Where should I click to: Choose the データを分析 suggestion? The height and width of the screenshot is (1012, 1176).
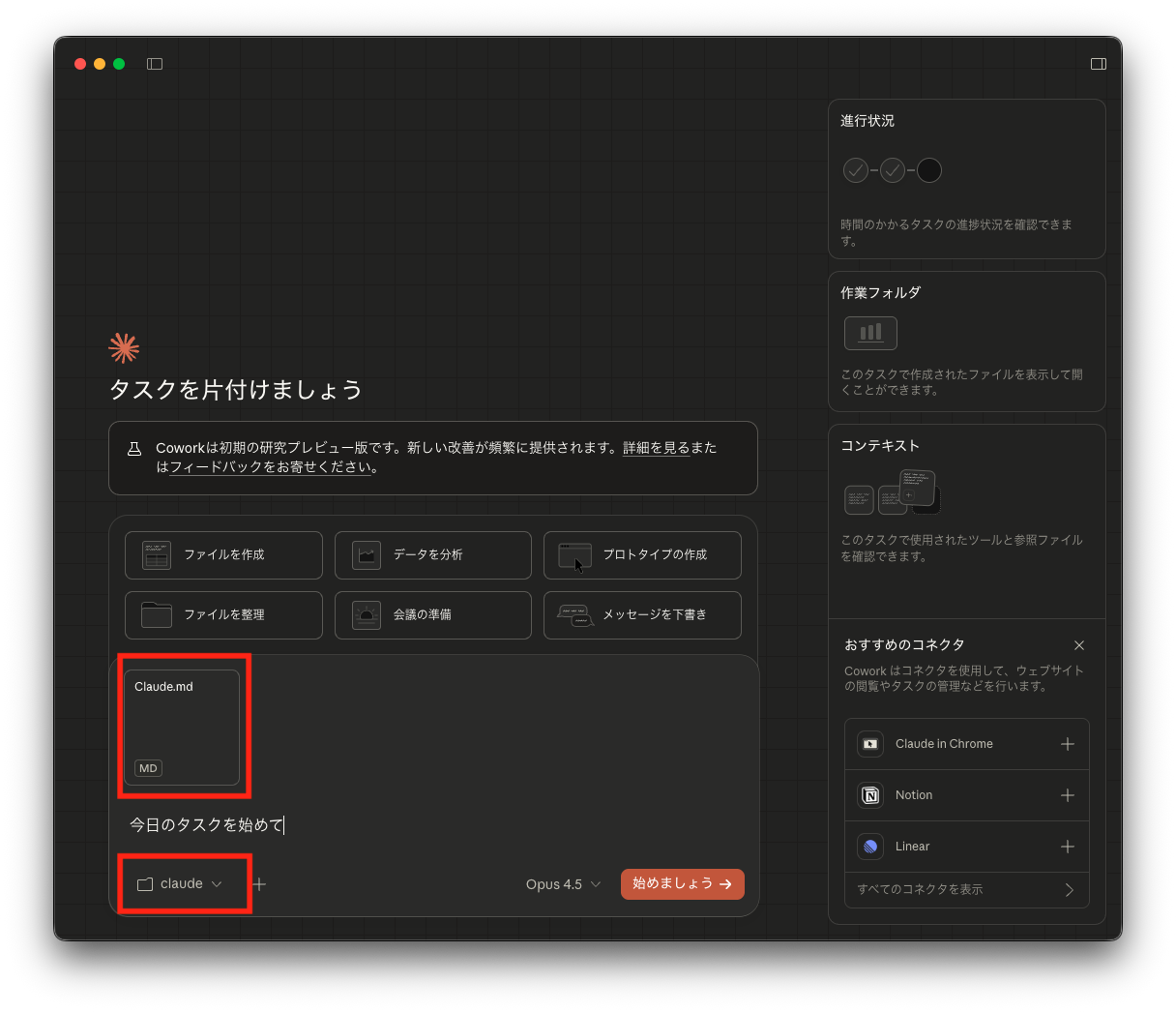432,555
